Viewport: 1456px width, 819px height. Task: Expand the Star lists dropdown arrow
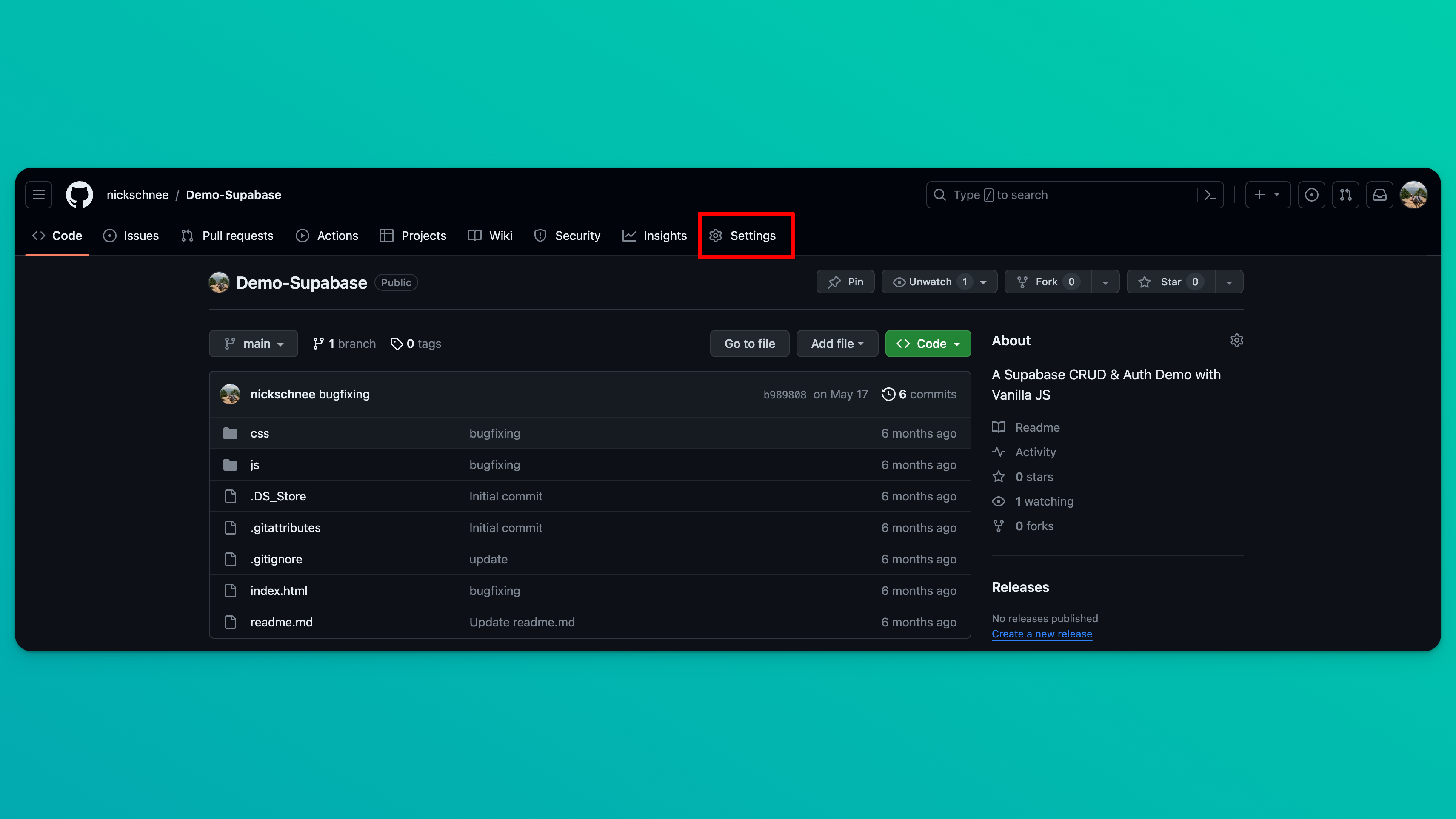(x=1229, y=282)
